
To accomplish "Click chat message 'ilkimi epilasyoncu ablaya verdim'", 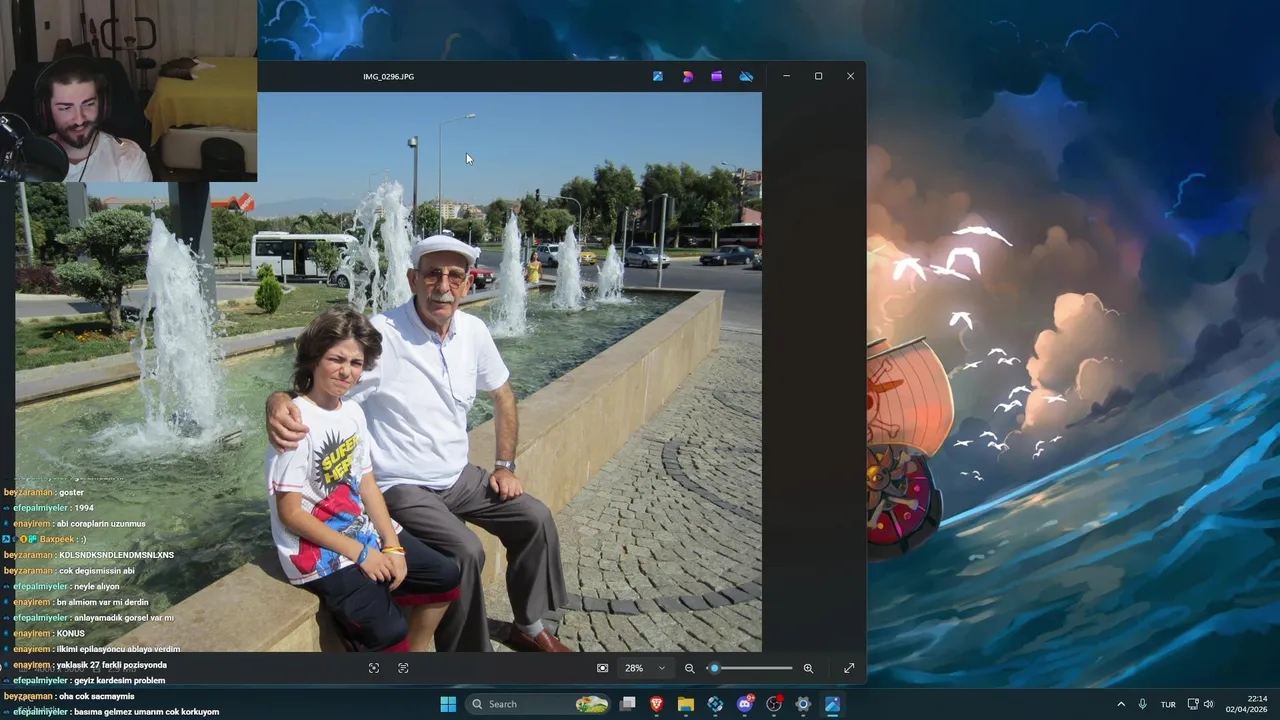I will (119, 650).
